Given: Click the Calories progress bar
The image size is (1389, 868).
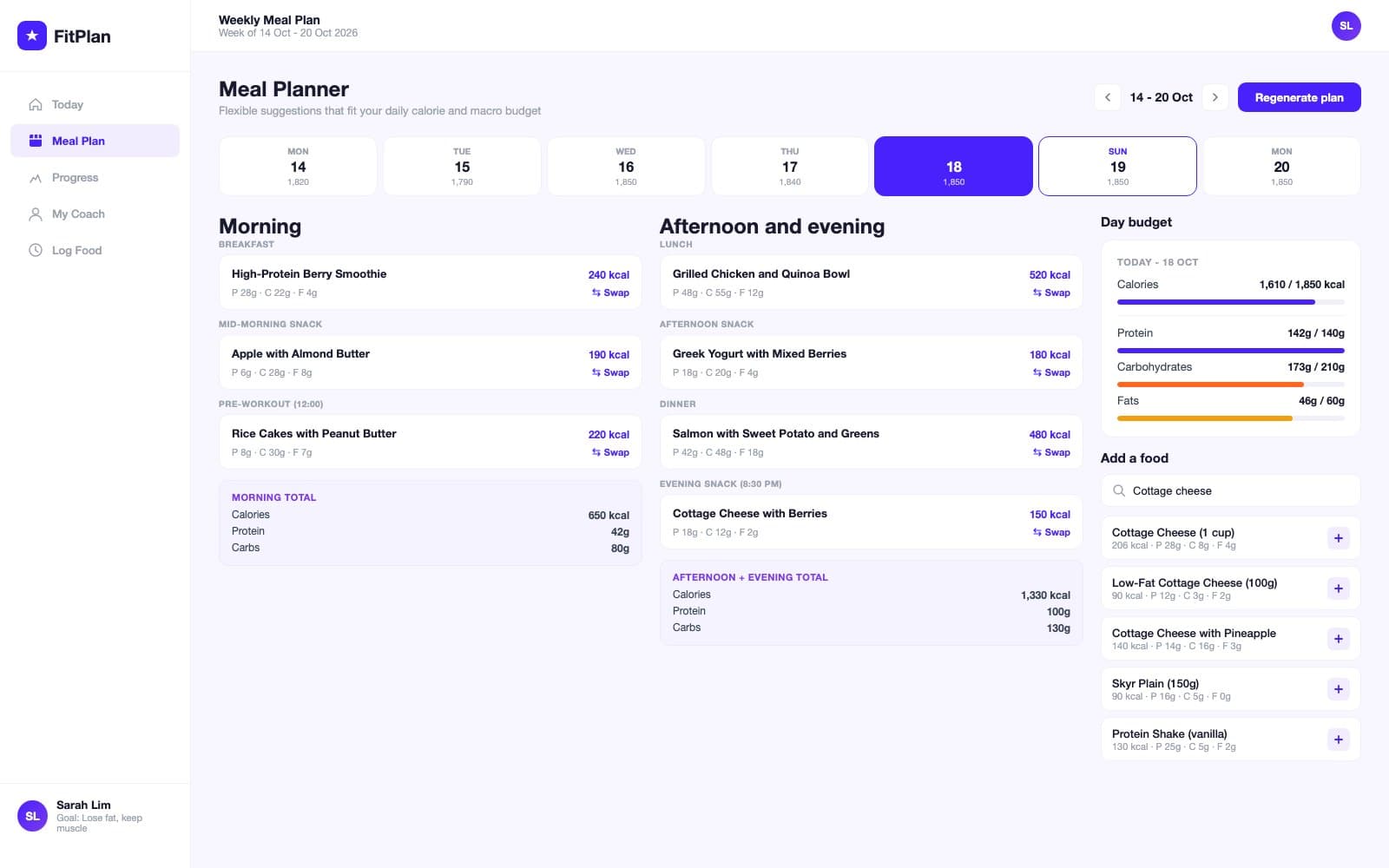Looking at the screenshot, I should click(x=1230, y=302).
